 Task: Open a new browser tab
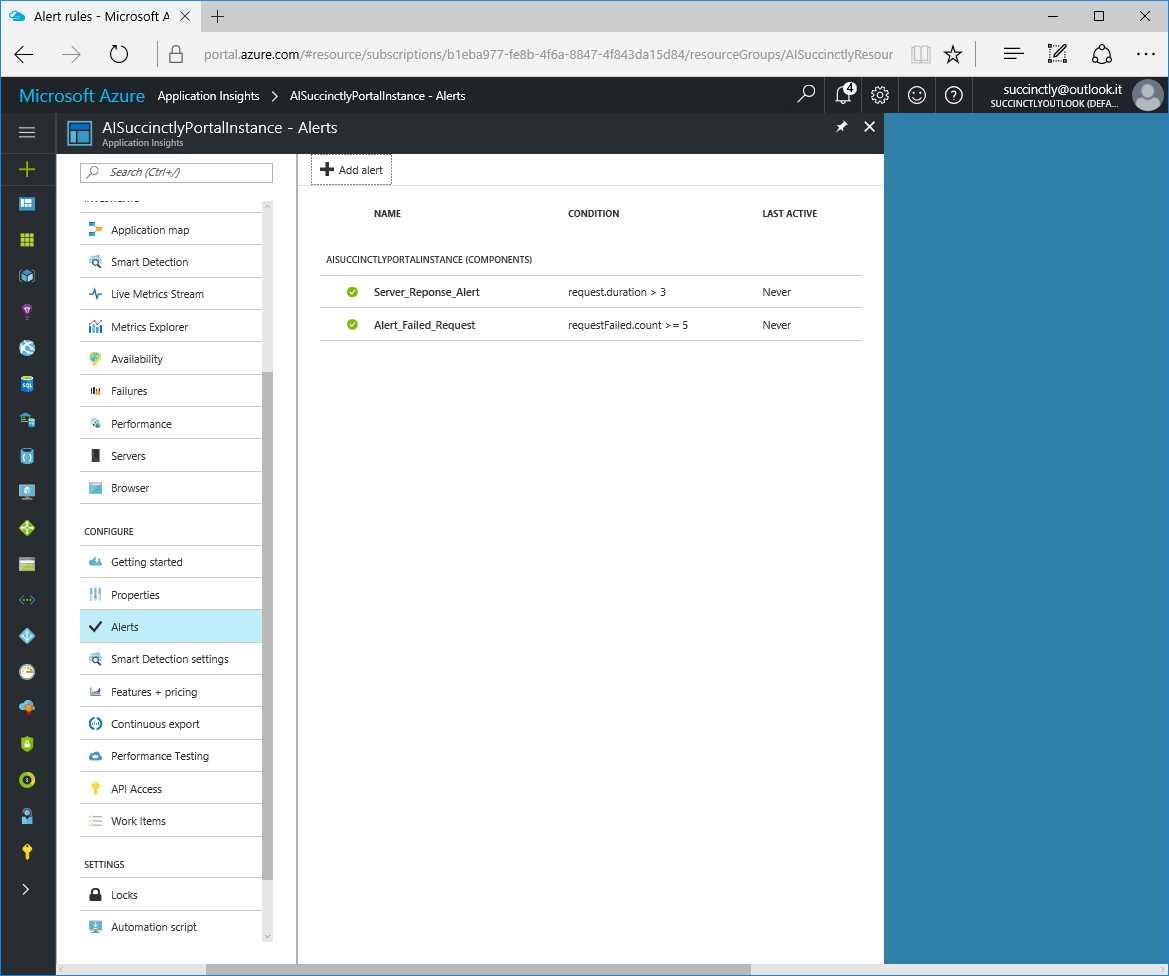pyautogui.click(x=217, y=16)
